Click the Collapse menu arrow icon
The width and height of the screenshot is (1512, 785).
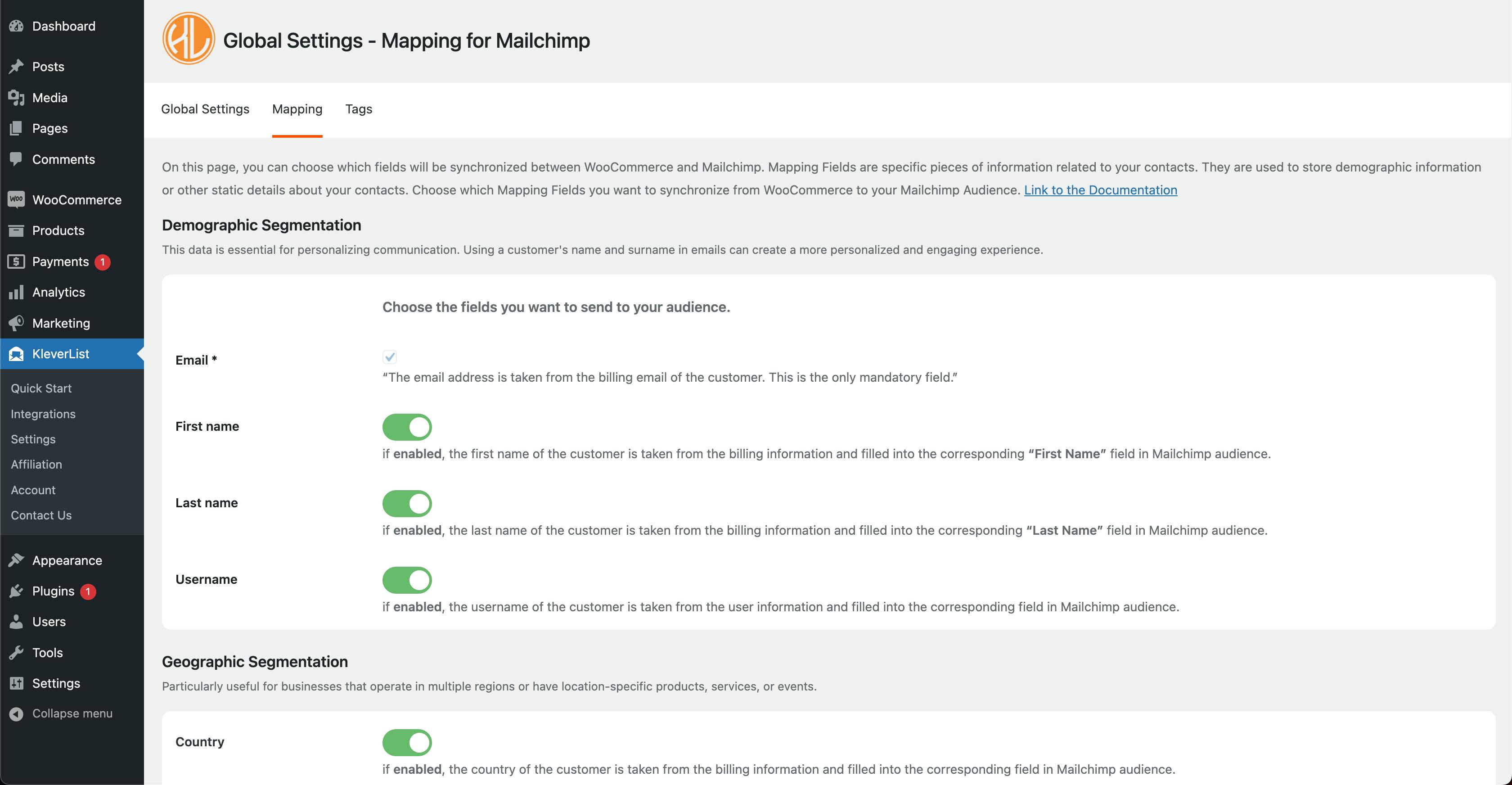coord(17,713)
